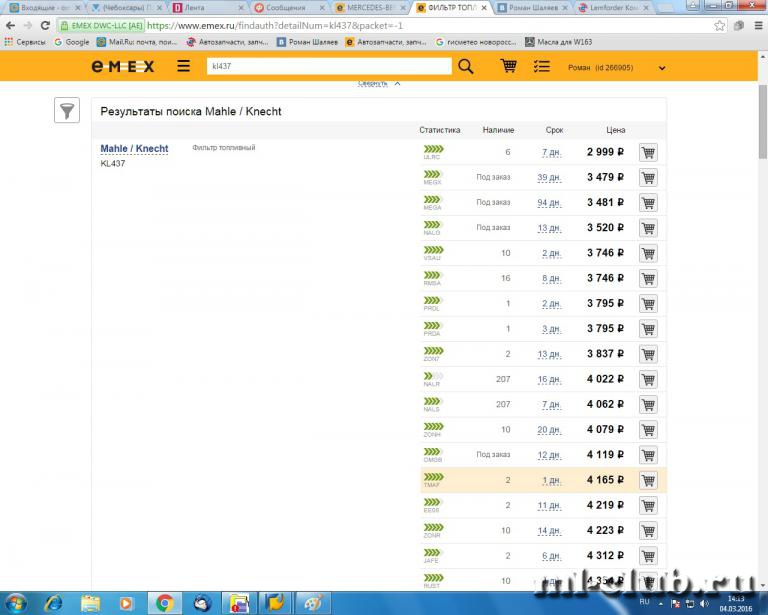Click the page vertical scrollbar thumb

coord(763,121)
